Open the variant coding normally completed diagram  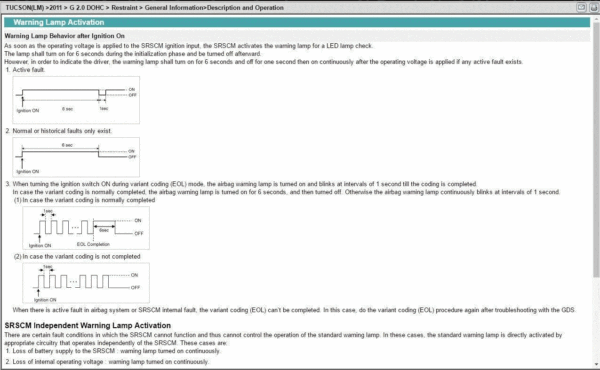pyautogui.click(x=86, y=228)
